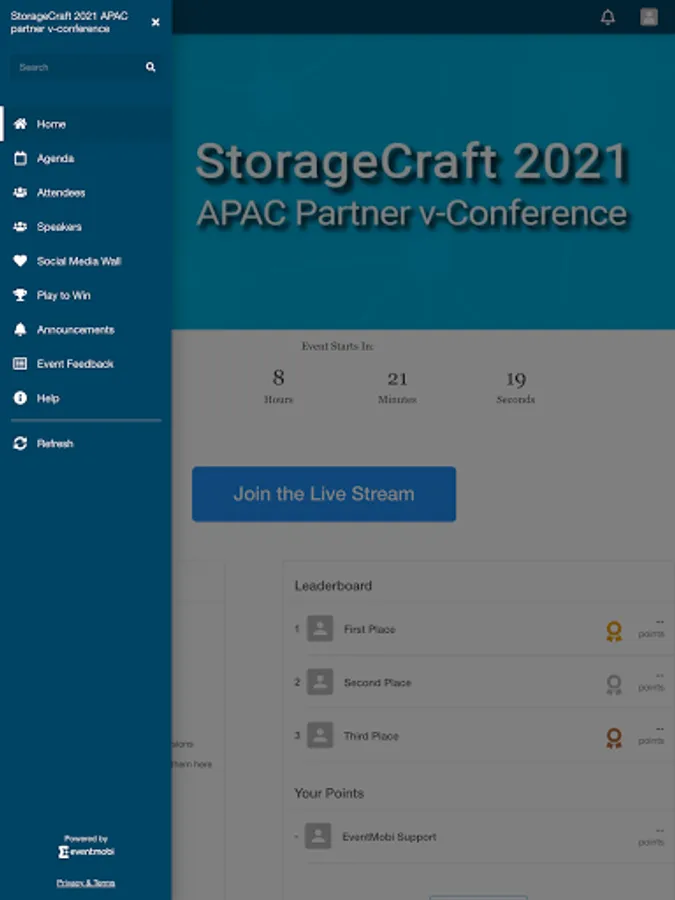Click the search magnifier icon
675x900 pixels.
pyautogui.click(x=151, y=67)
